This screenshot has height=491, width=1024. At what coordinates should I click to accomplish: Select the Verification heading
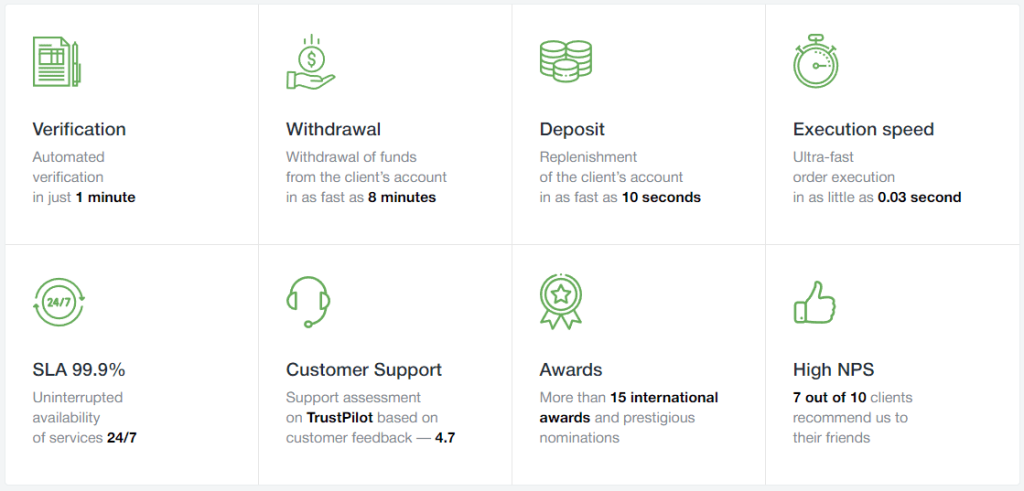coord(79,129)
